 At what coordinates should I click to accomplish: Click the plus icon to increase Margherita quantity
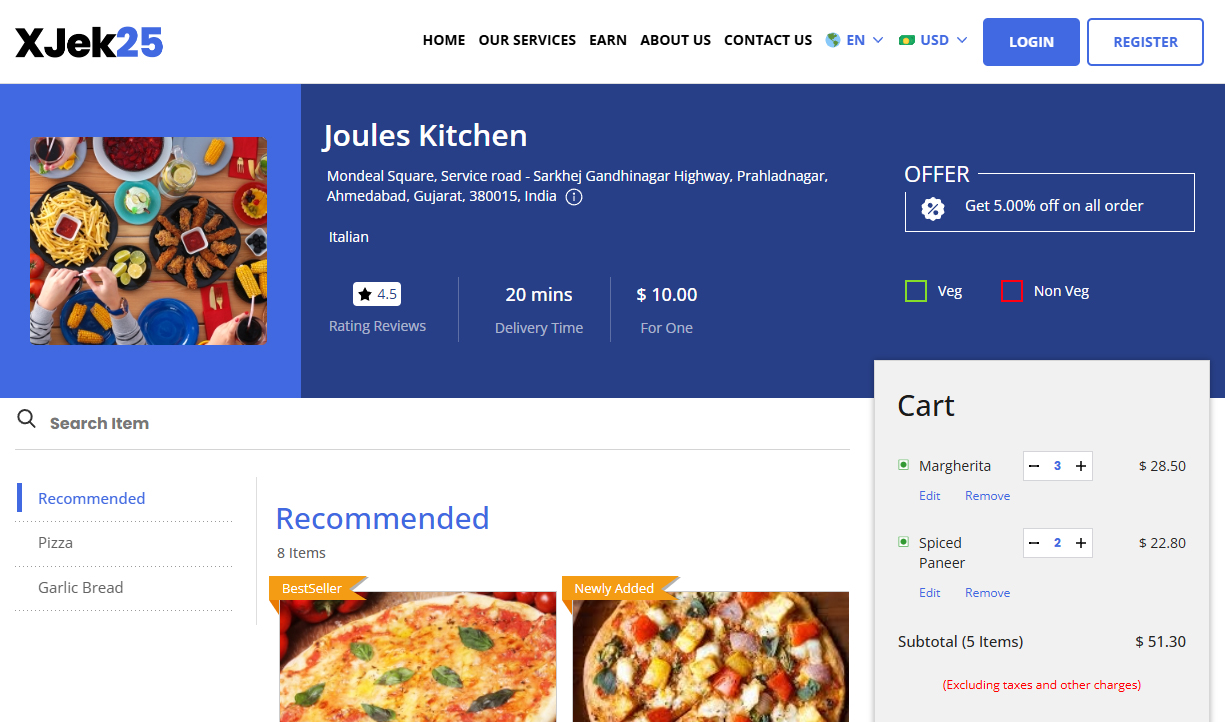(1080, 465)
